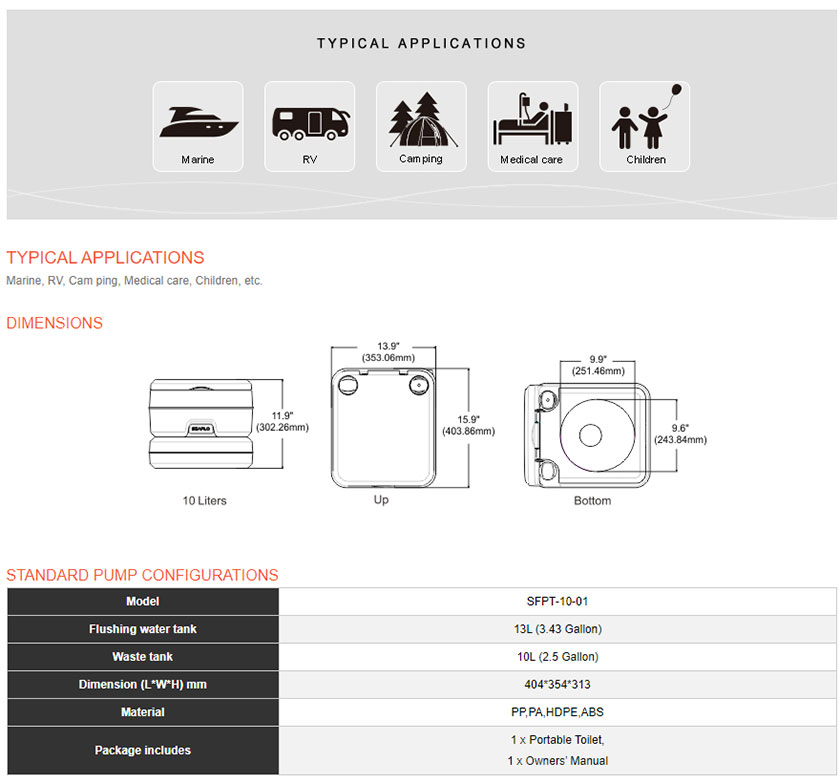Click the gray TYPICAL APPLICATIONS banner title

pos(422,43)
